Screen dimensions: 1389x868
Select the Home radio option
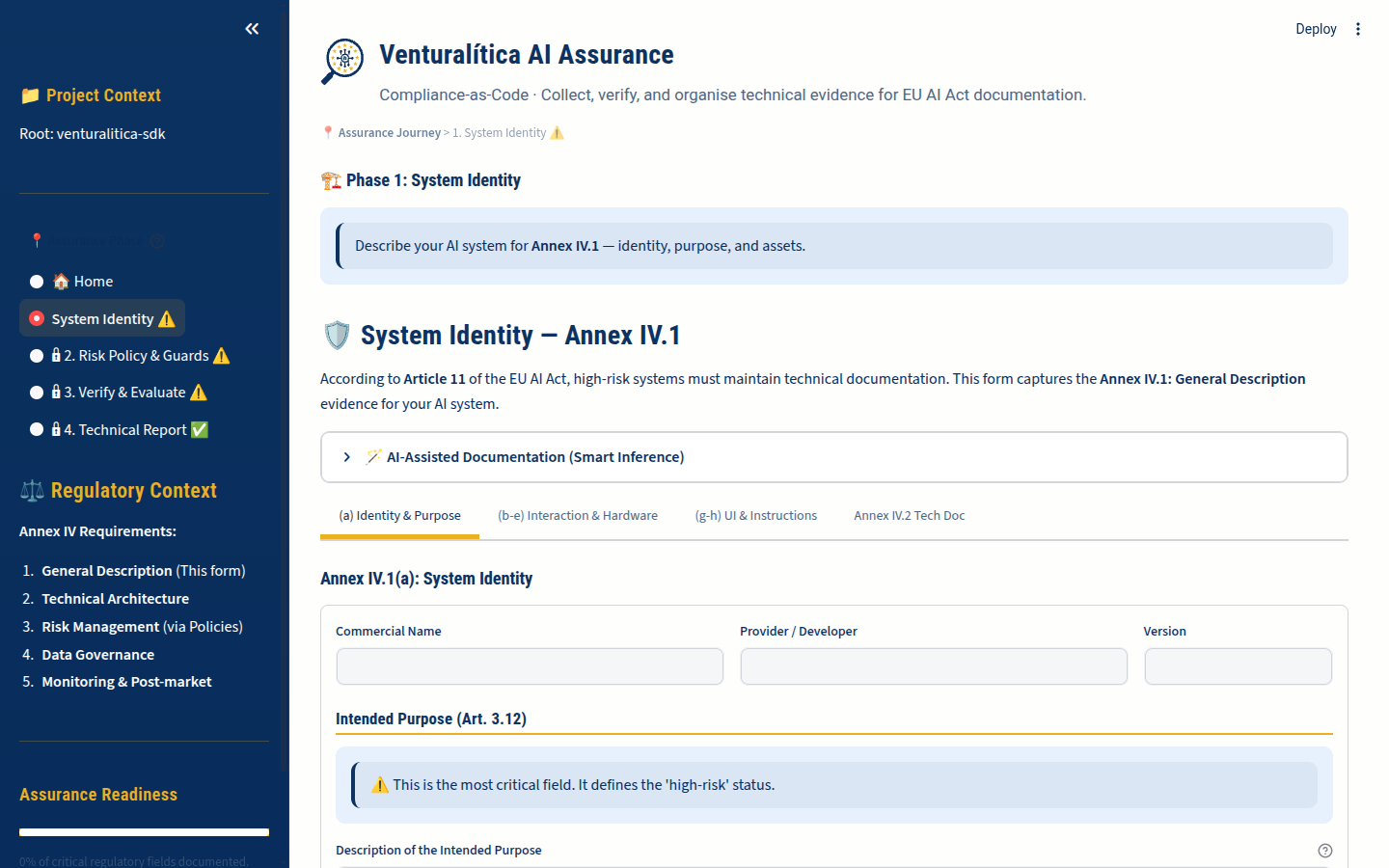click(37, 282)
